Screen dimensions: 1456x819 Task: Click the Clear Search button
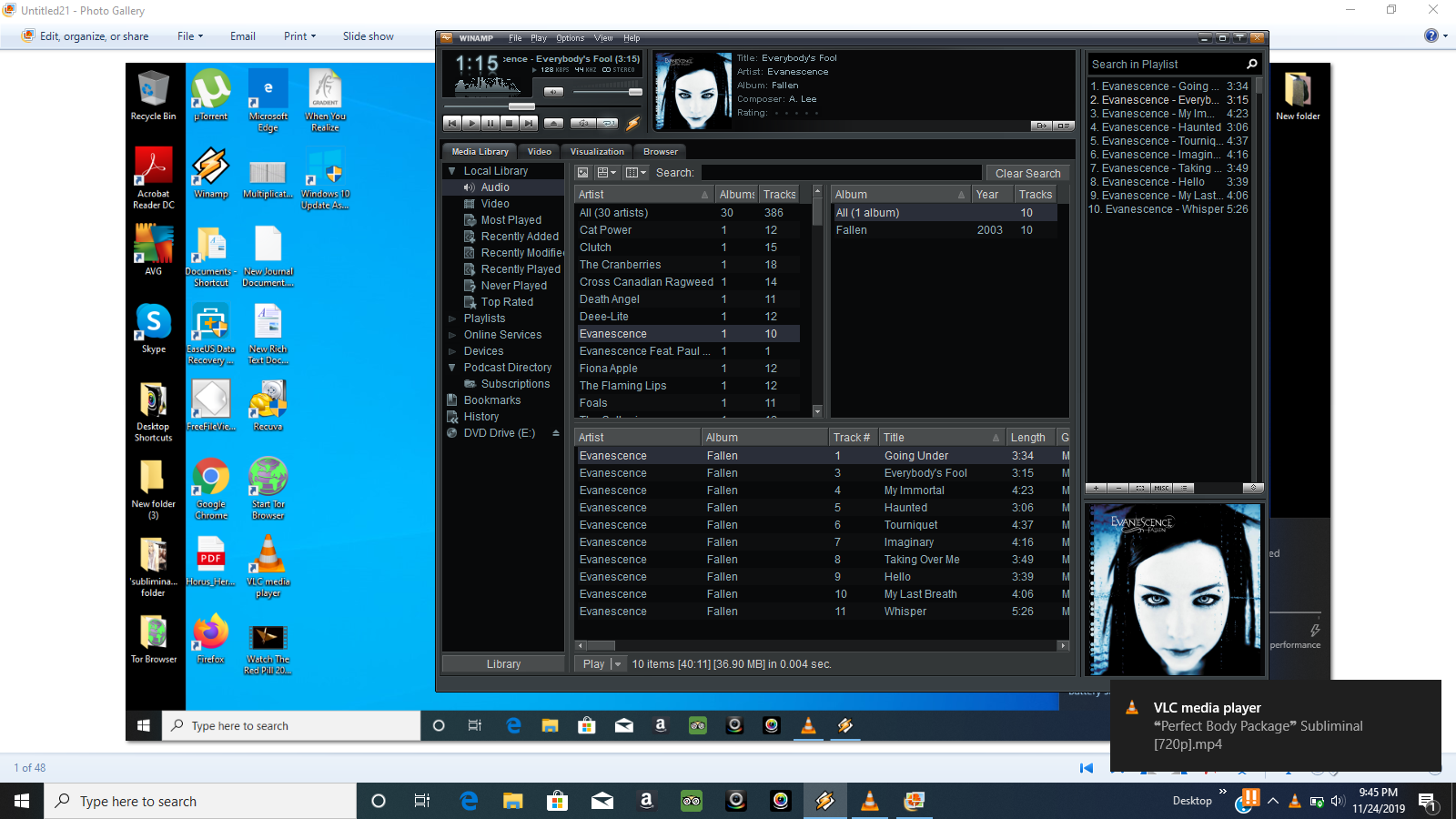point(1027,173)
